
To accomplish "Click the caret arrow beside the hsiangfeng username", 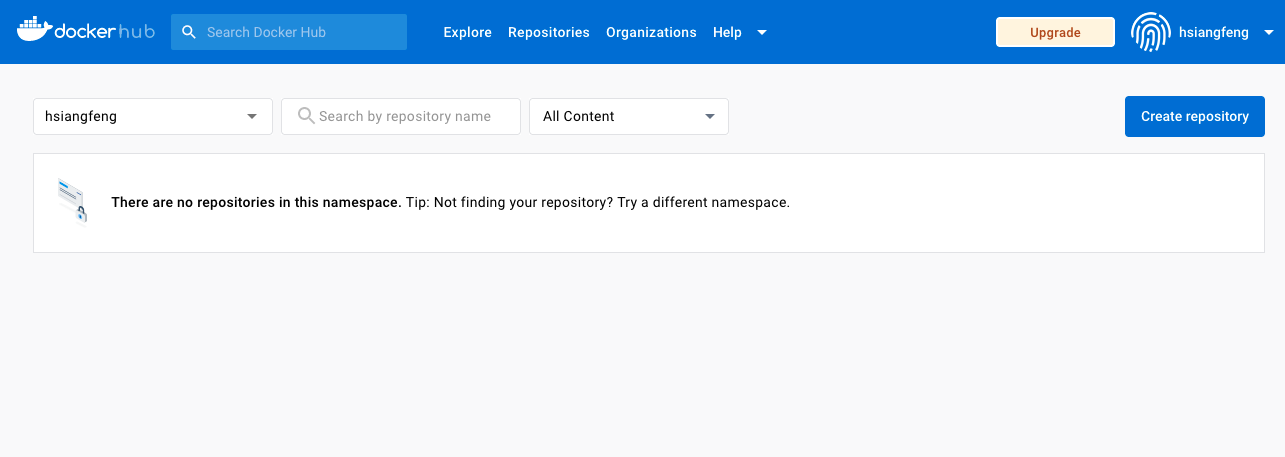I will 1268,32.
